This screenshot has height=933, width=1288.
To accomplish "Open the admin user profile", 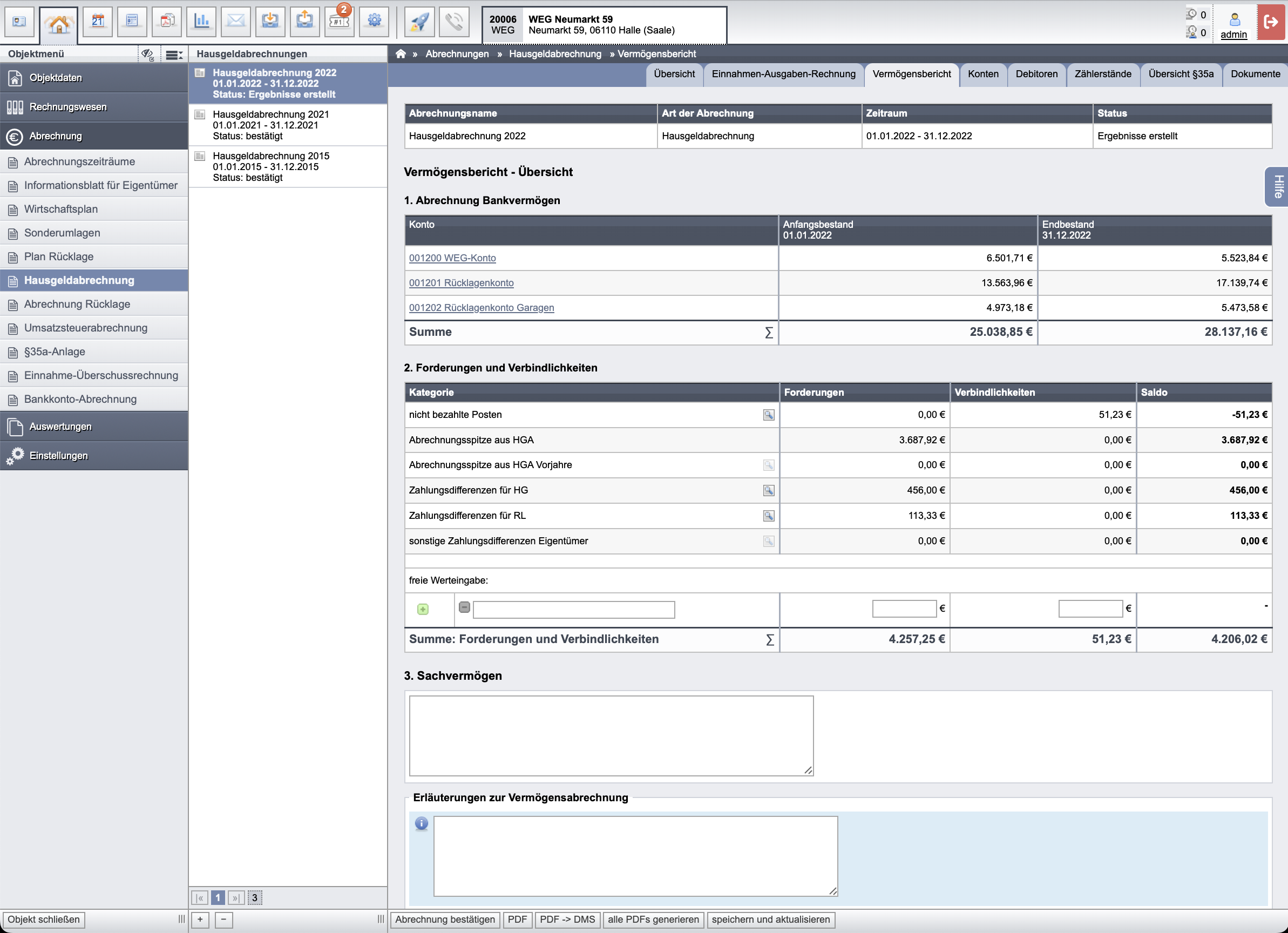I will [1234, 25].
